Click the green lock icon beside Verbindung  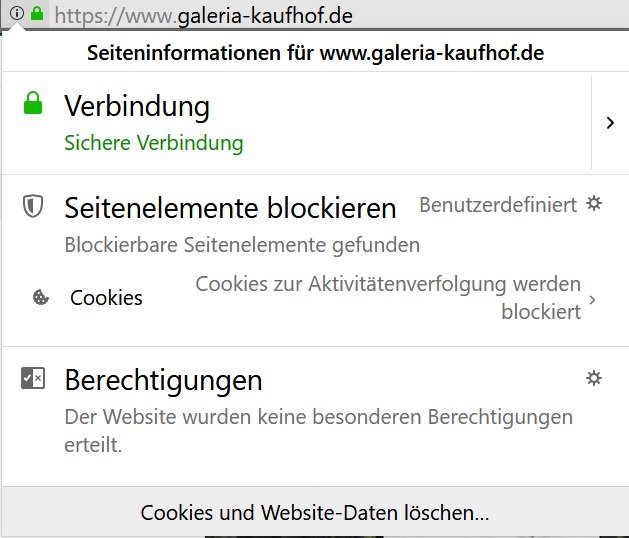coord(33,103)
